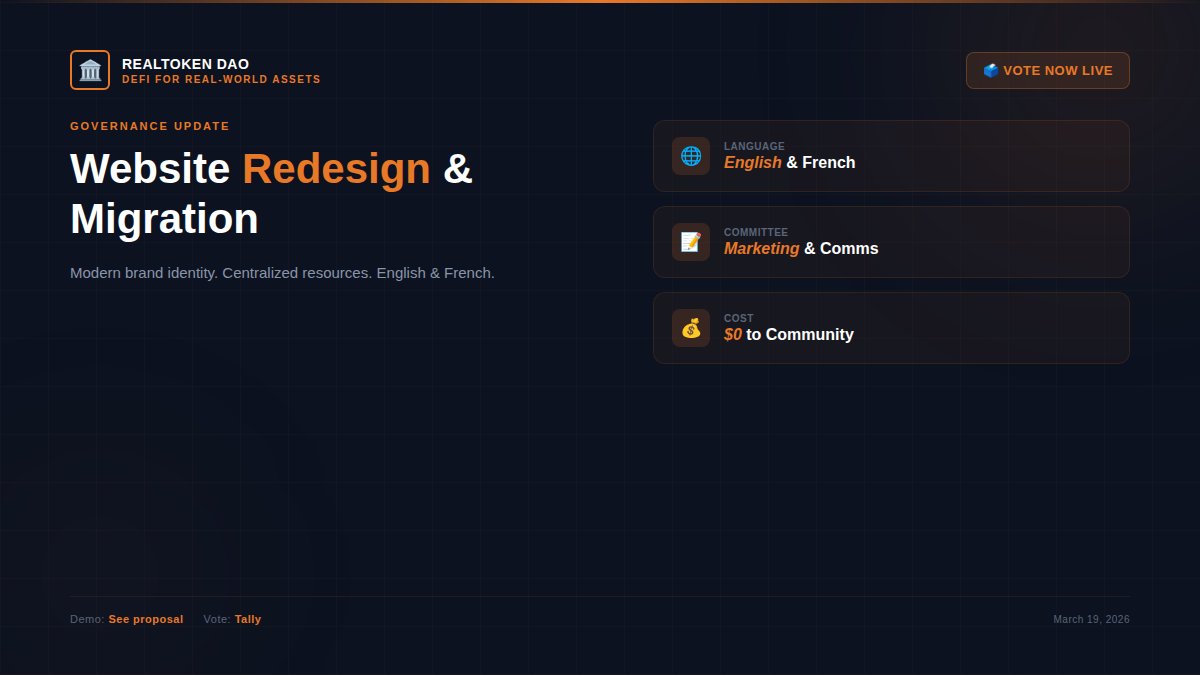Click the COST card label
Image resolution: width=1200 pixels, height=675 pixels.
pos(739,318)
